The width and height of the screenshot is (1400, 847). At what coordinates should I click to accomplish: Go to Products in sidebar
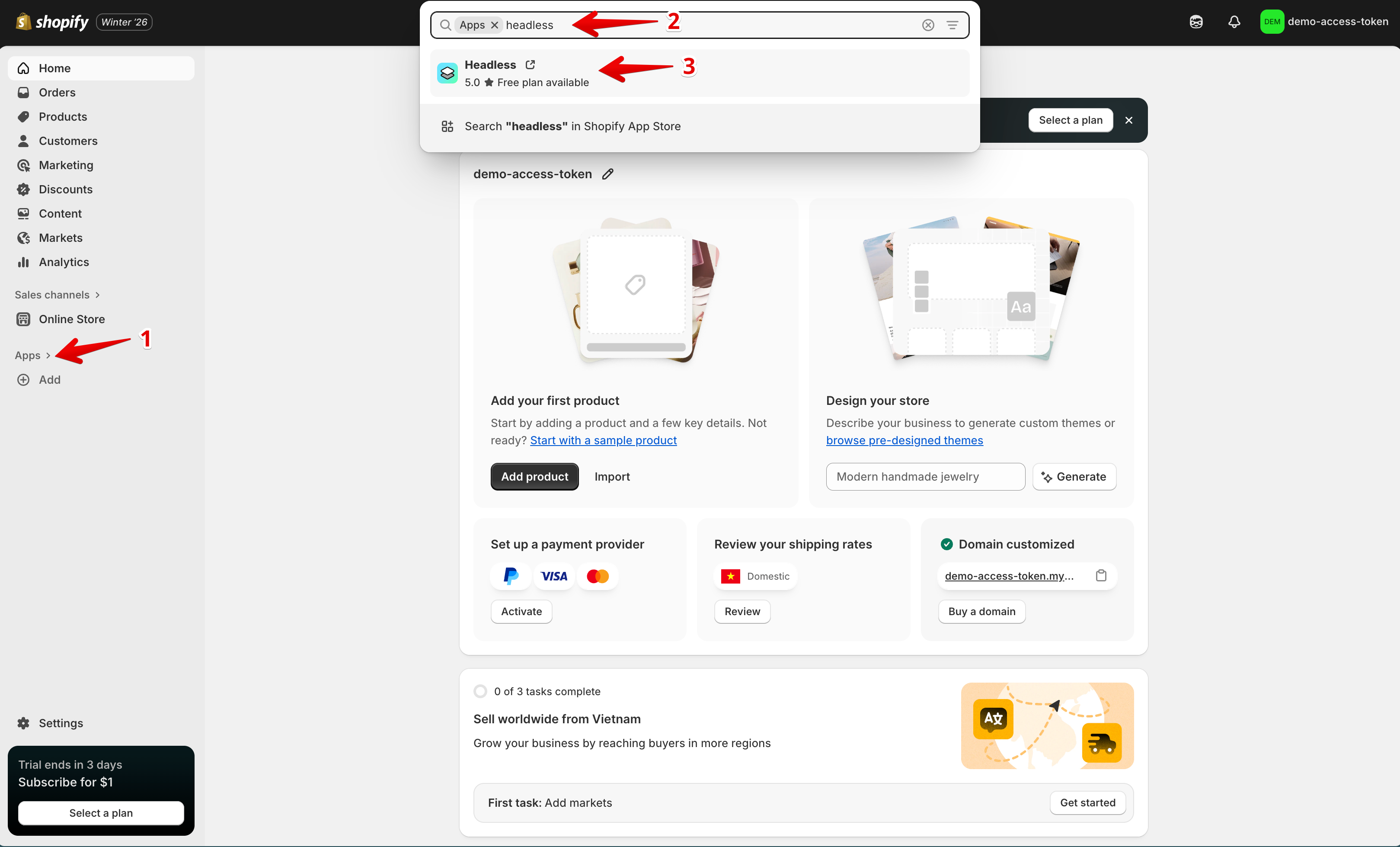pyautogui.click(x=63, y=116)
